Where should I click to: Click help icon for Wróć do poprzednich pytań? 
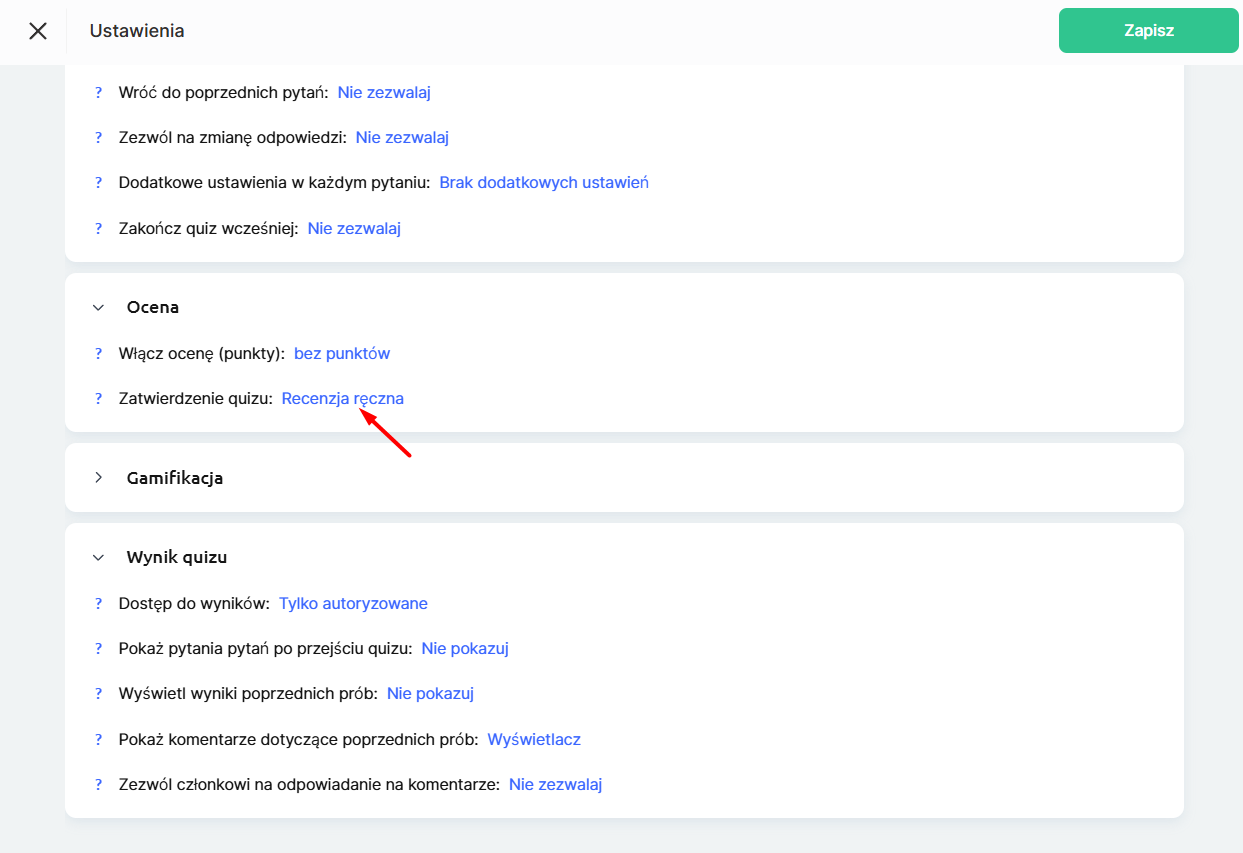[x=99, y=92]
